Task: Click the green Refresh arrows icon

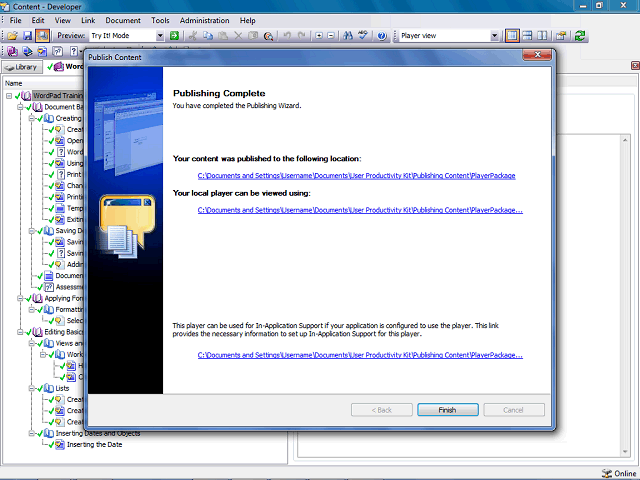Action: click(x=580, y=36)
